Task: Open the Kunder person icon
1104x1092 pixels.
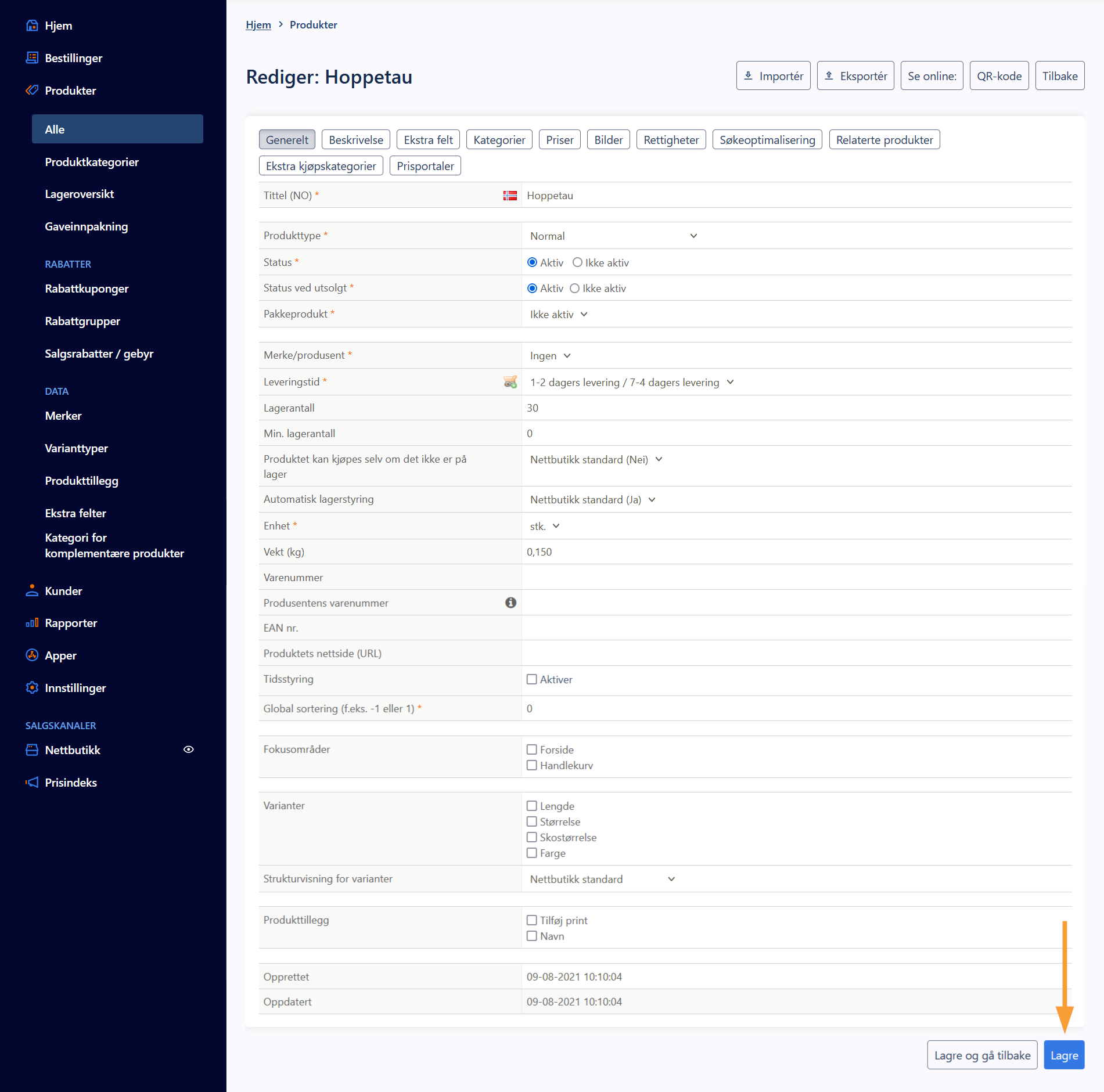Action: (x=32, y=591)
